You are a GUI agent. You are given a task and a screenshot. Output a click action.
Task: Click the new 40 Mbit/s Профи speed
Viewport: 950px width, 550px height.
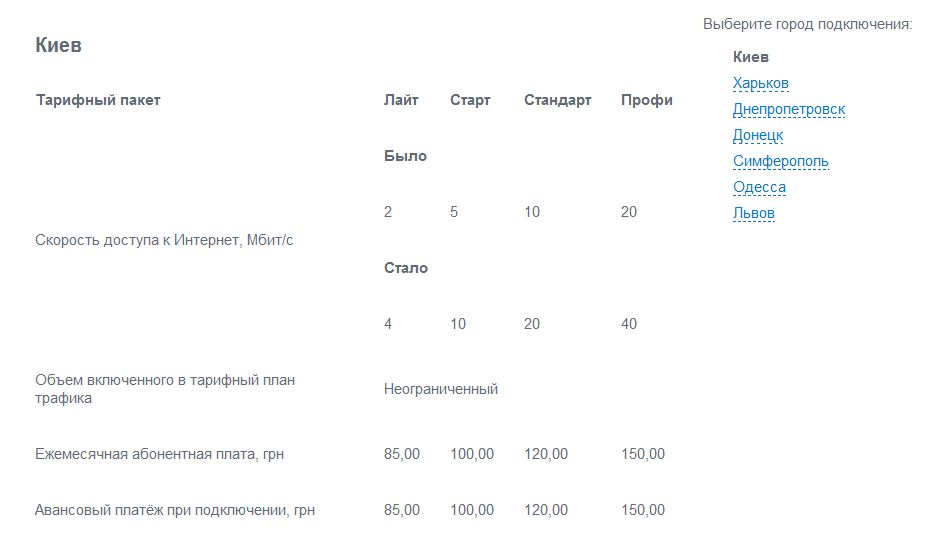pos(629,324)
